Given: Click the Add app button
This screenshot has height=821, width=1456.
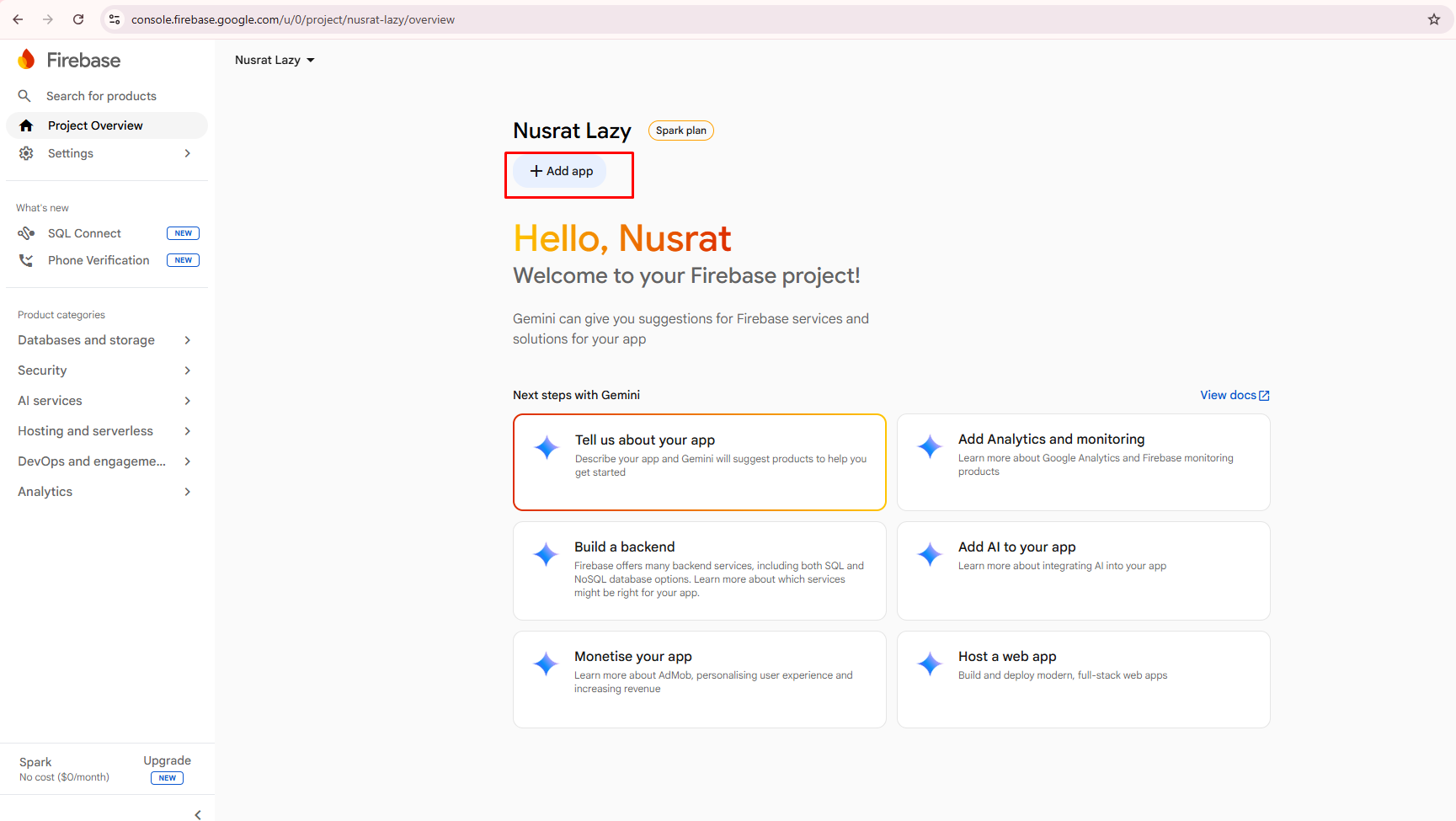Looking at the screenshot, I should 561,171.
